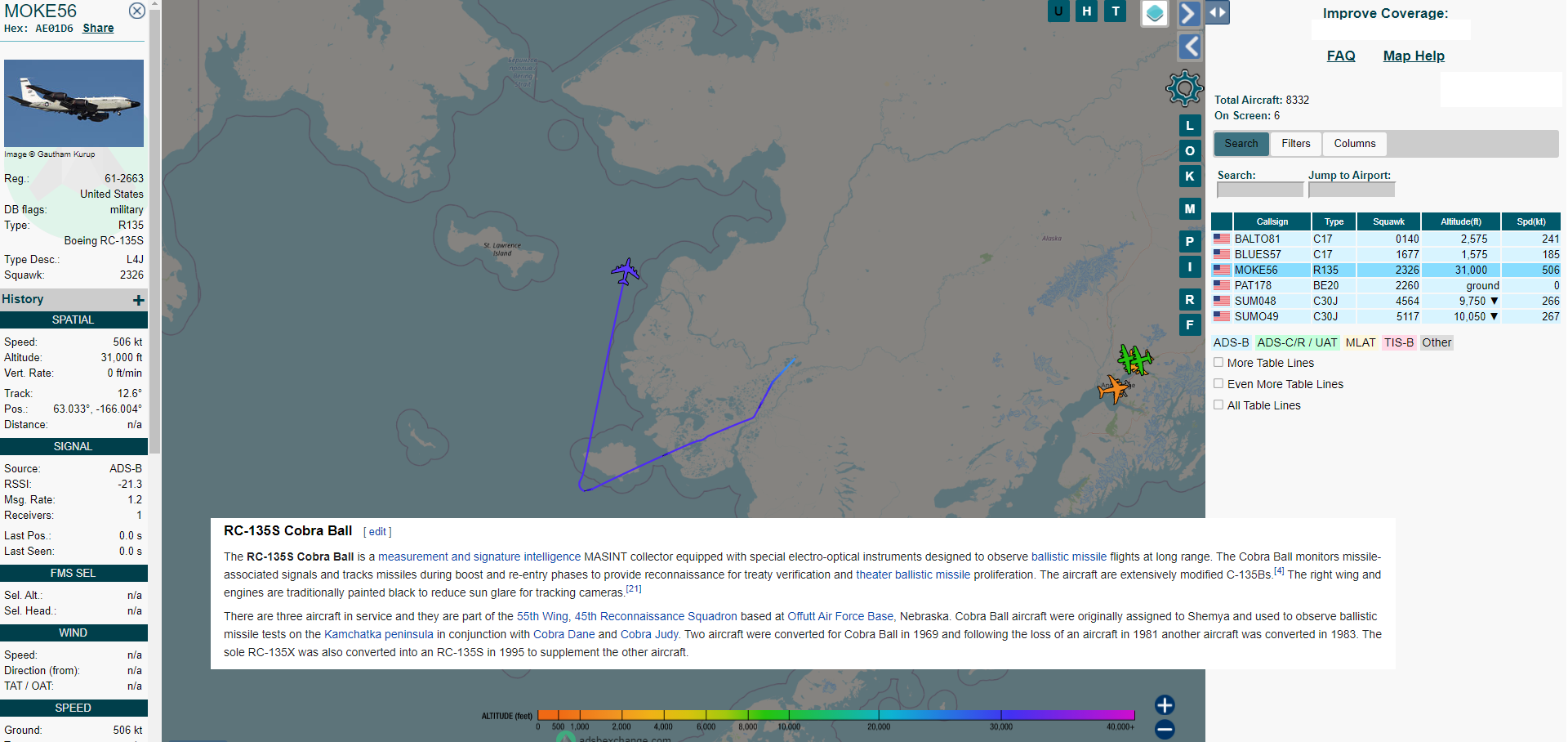The width and height of the screenshot is (1568, 742).
Task: Enable More Table Lines checkbox
Action: pos(1218,362)
